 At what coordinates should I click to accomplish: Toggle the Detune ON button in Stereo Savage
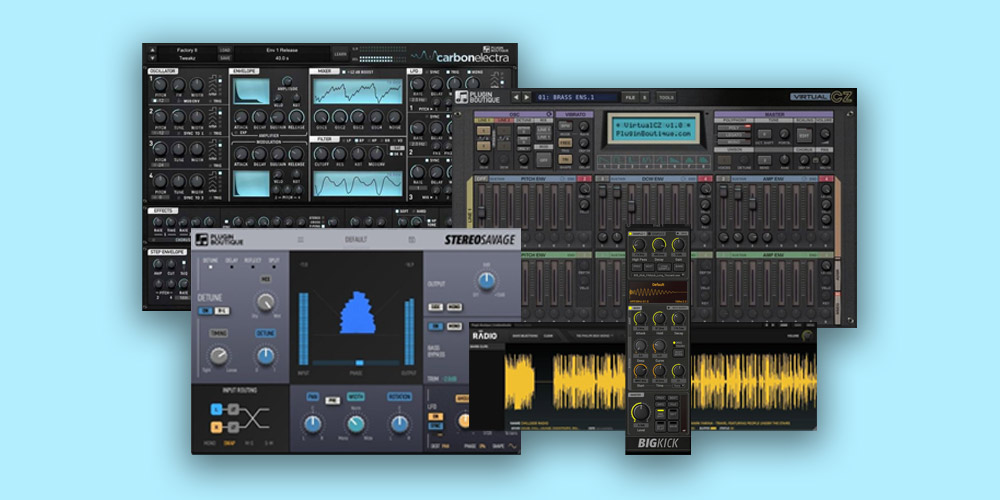pyautogui.click(x=205, y=311)
